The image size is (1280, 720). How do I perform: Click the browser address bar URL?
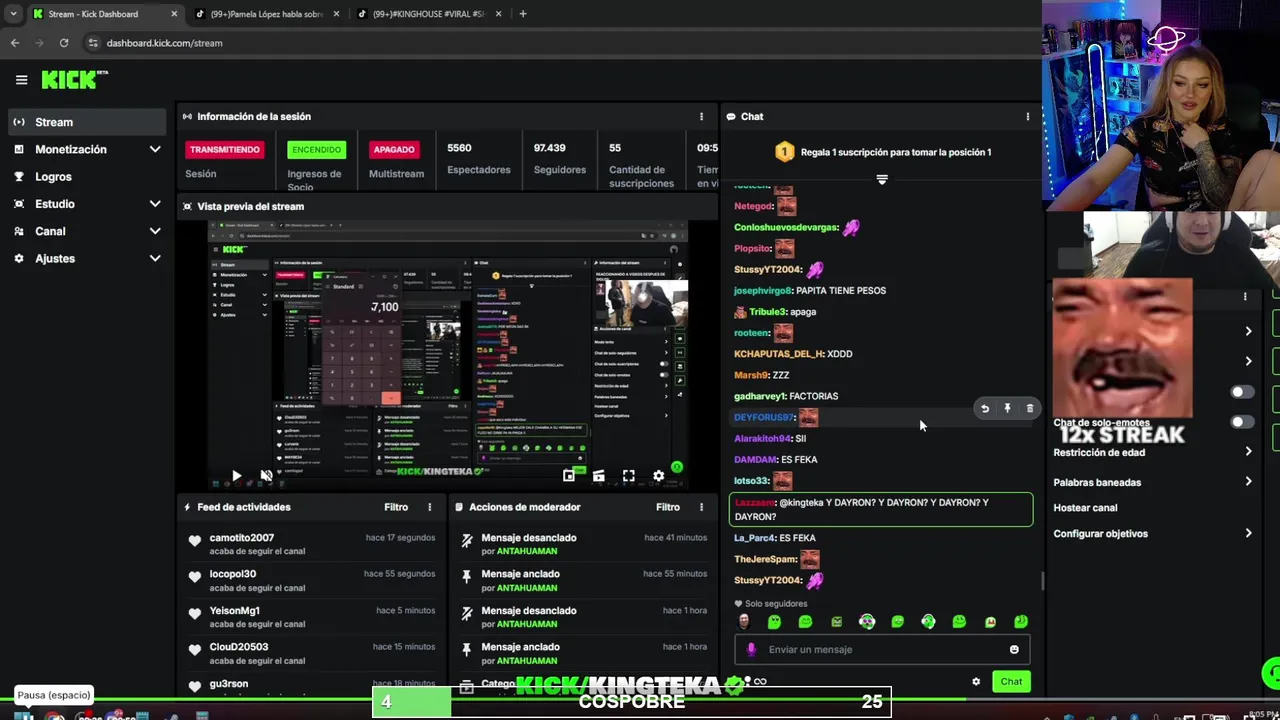164,43
